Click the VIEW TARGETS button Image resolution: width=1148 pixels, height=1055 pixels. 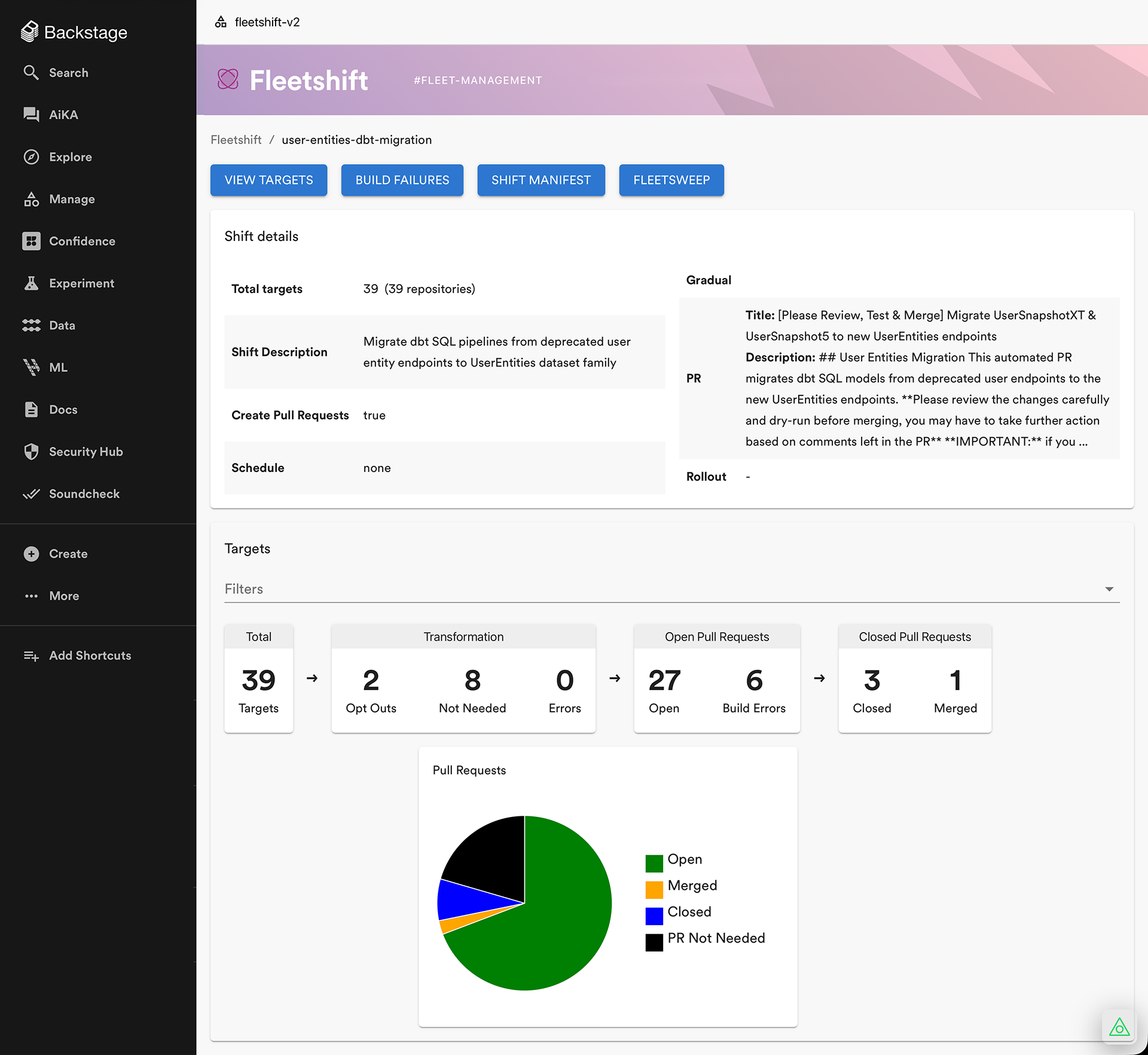[x=268, y=180]
